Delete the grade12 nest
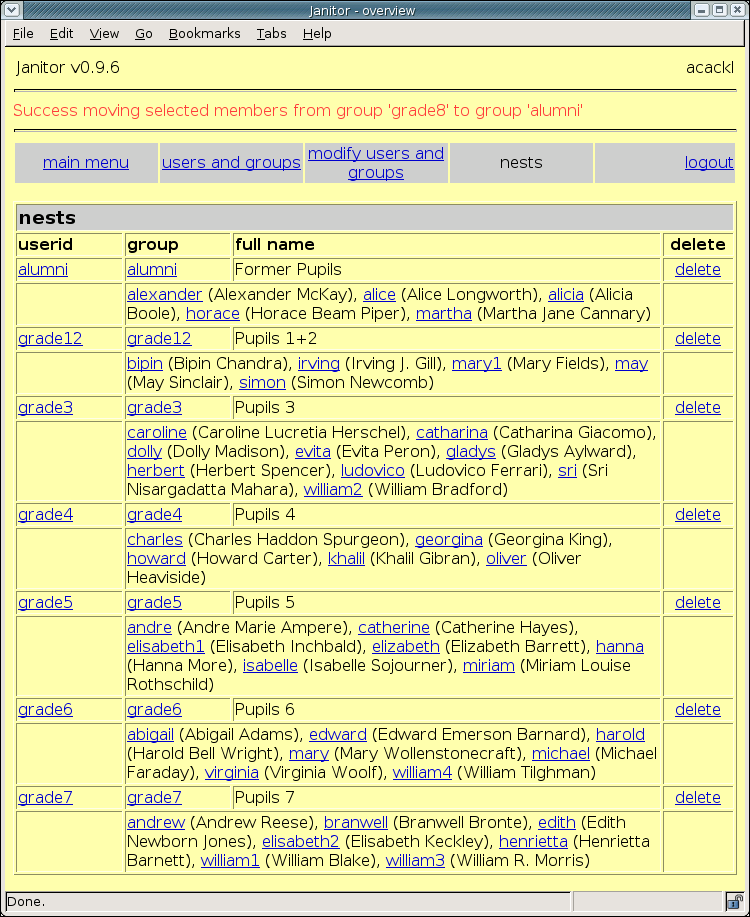This screenshot has height=917, width=750. 697,339
